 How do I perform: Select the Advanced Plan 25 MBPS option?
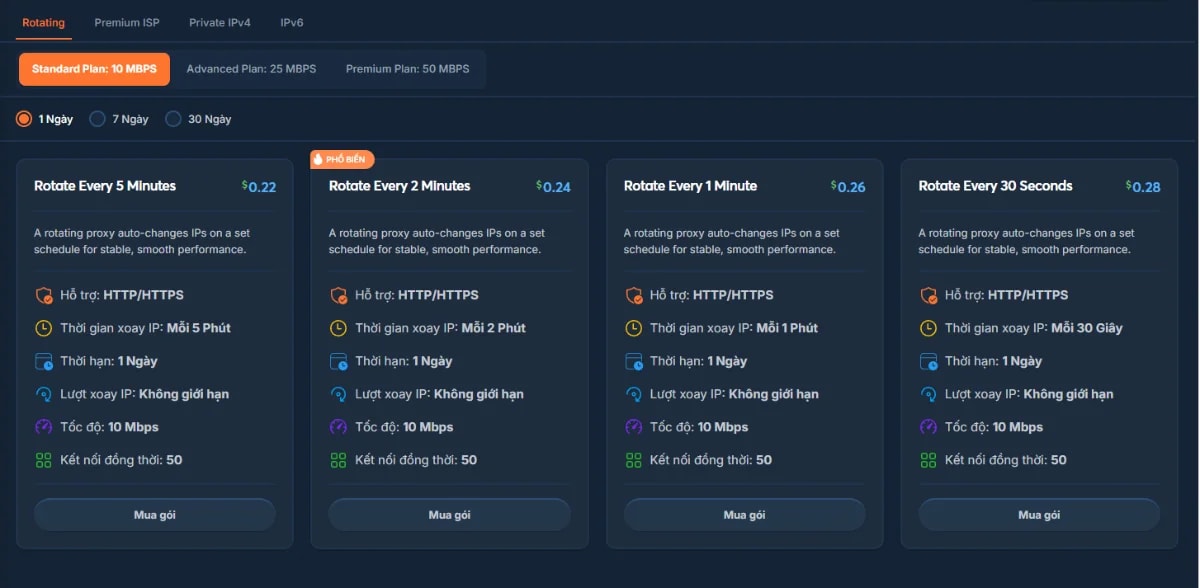coord(251,68)
